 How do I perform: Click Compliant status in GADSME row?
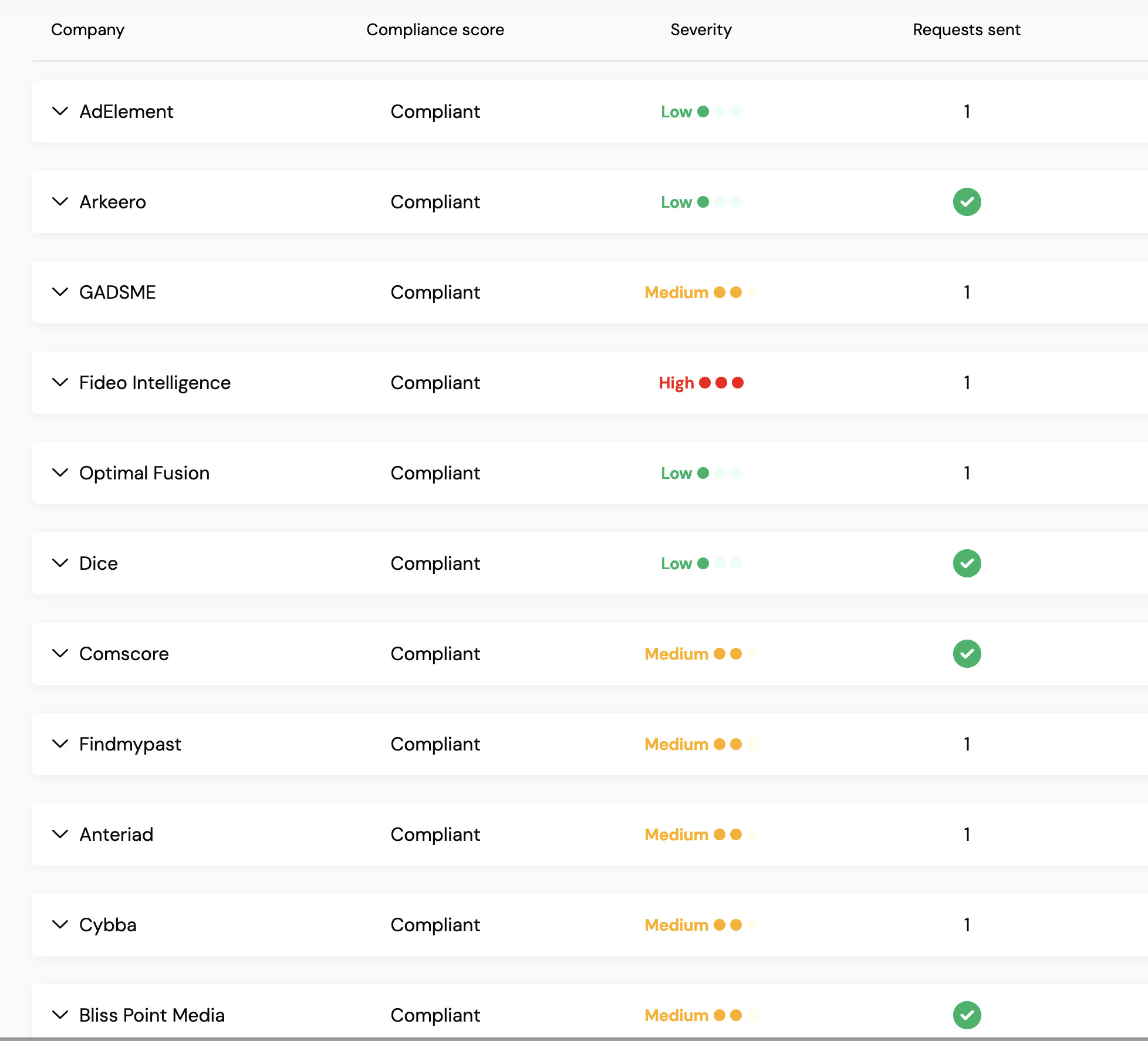click(x=435, y=292)
